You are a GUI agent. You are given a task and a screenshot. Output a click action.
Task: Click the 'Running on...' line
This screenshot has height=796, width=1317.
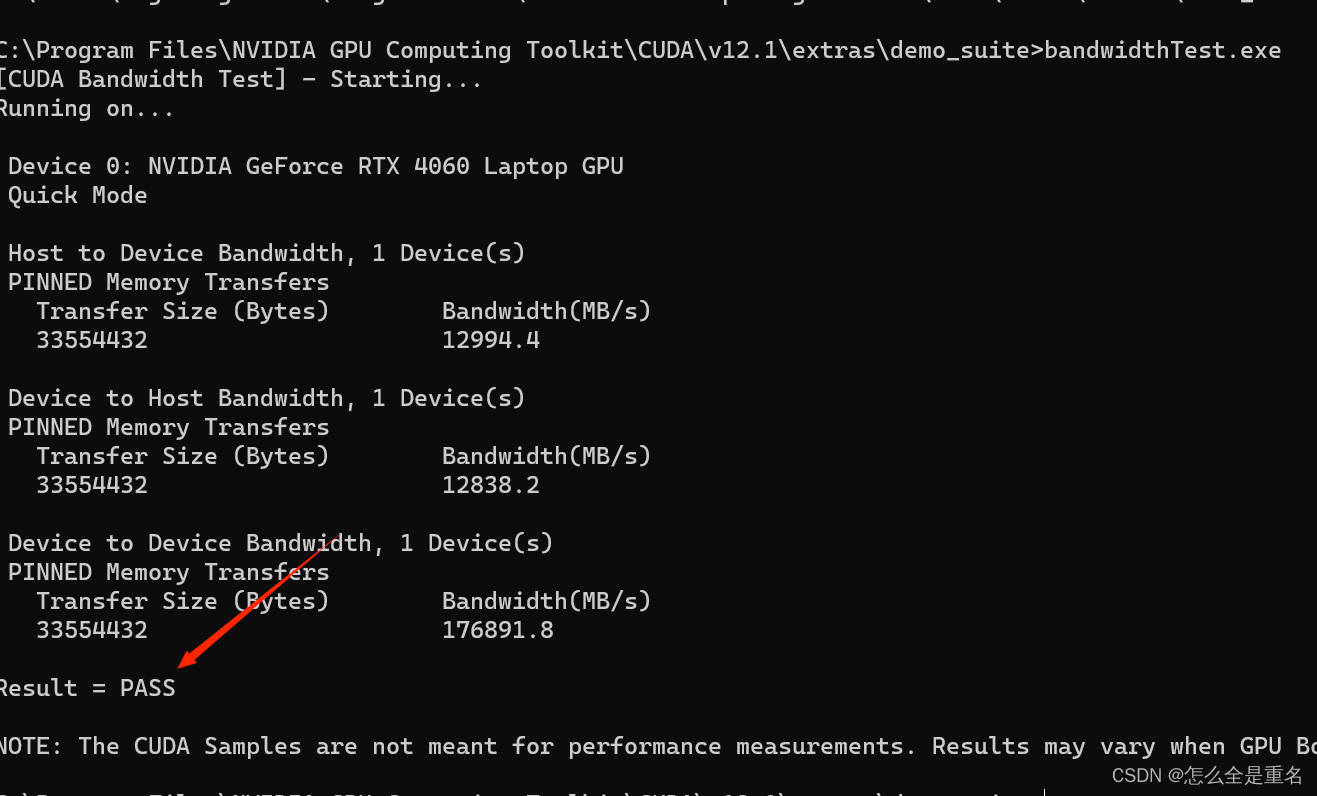(x=87, y=109)
